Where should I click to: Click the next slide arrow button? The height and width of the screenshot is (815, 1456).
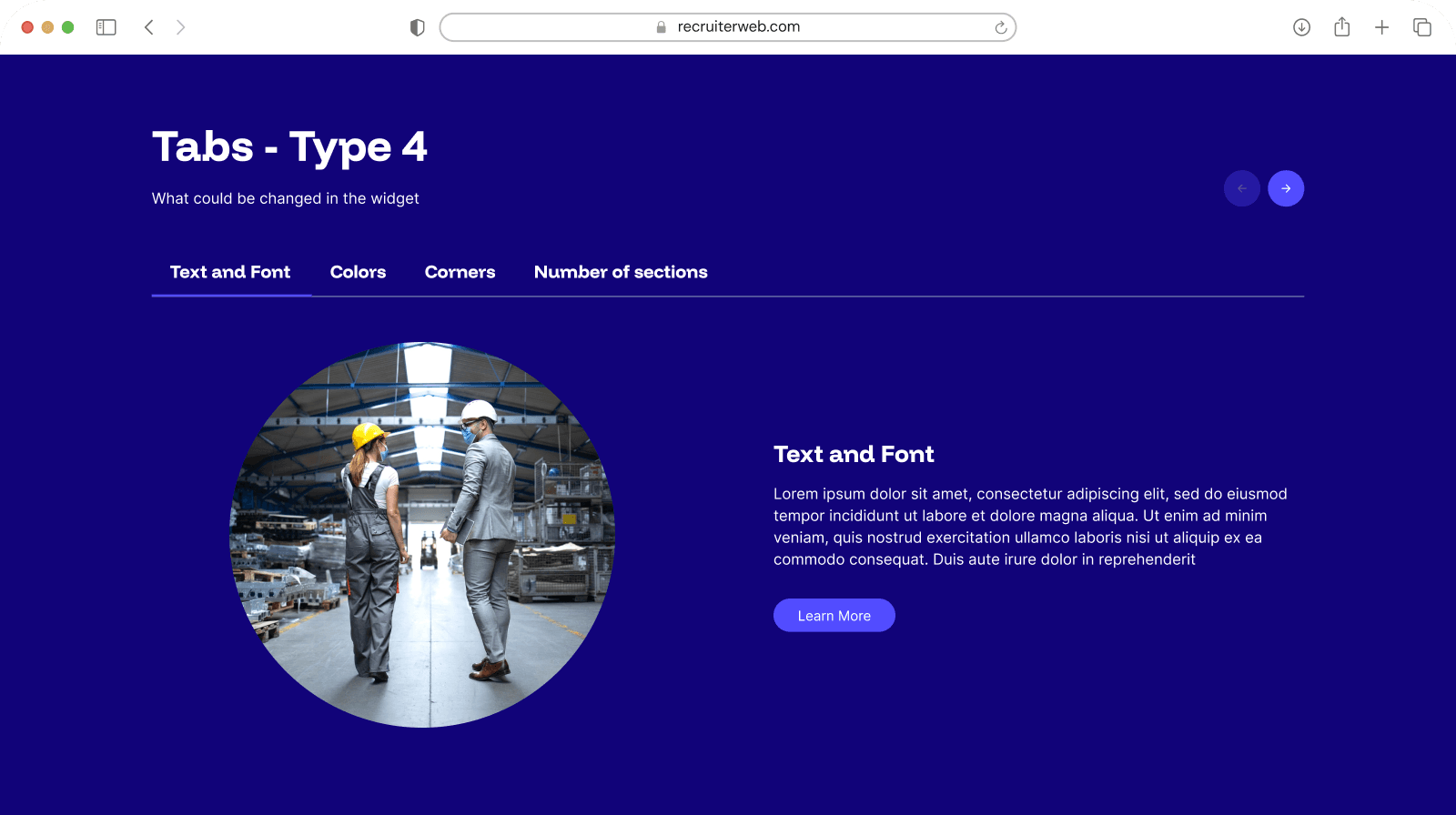click(1285, 188)
